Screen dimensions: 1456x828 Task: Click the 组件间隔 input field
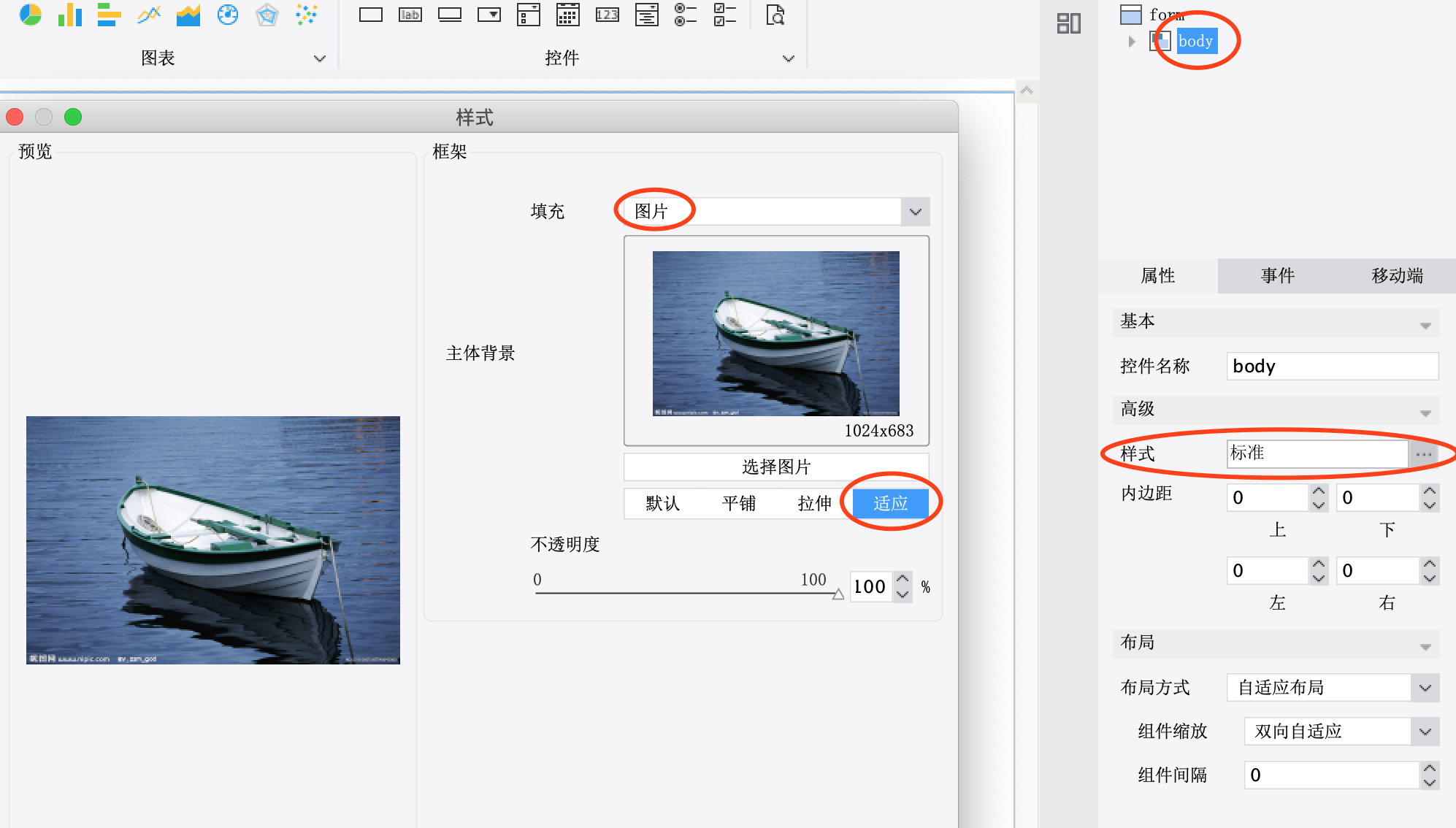pos(1332,775)
